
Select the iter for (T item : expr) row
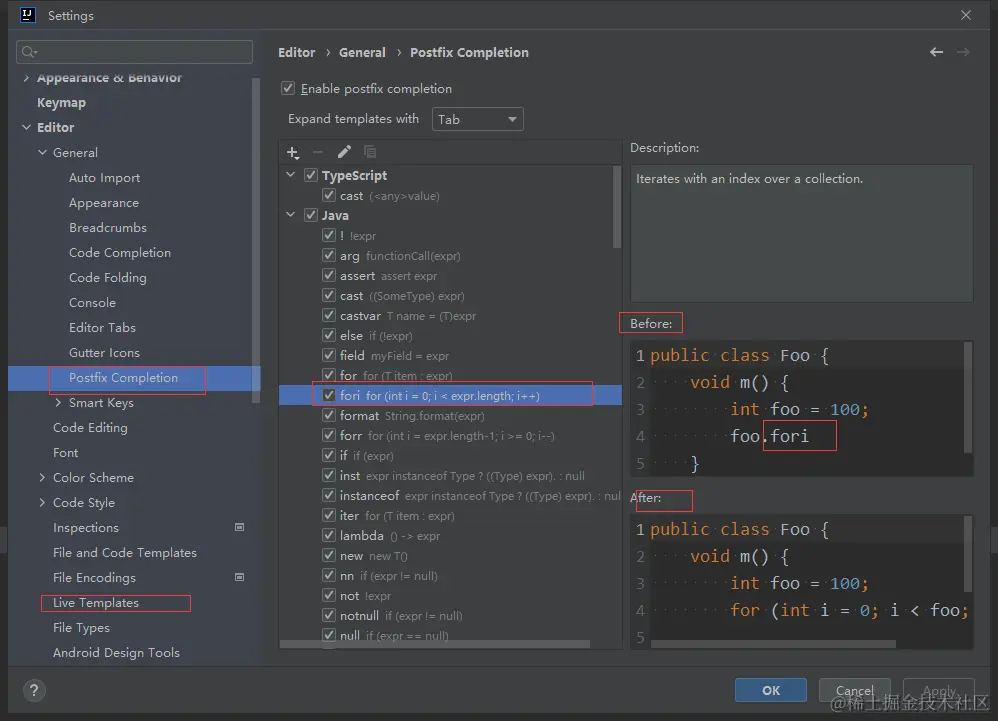[450, 515]
